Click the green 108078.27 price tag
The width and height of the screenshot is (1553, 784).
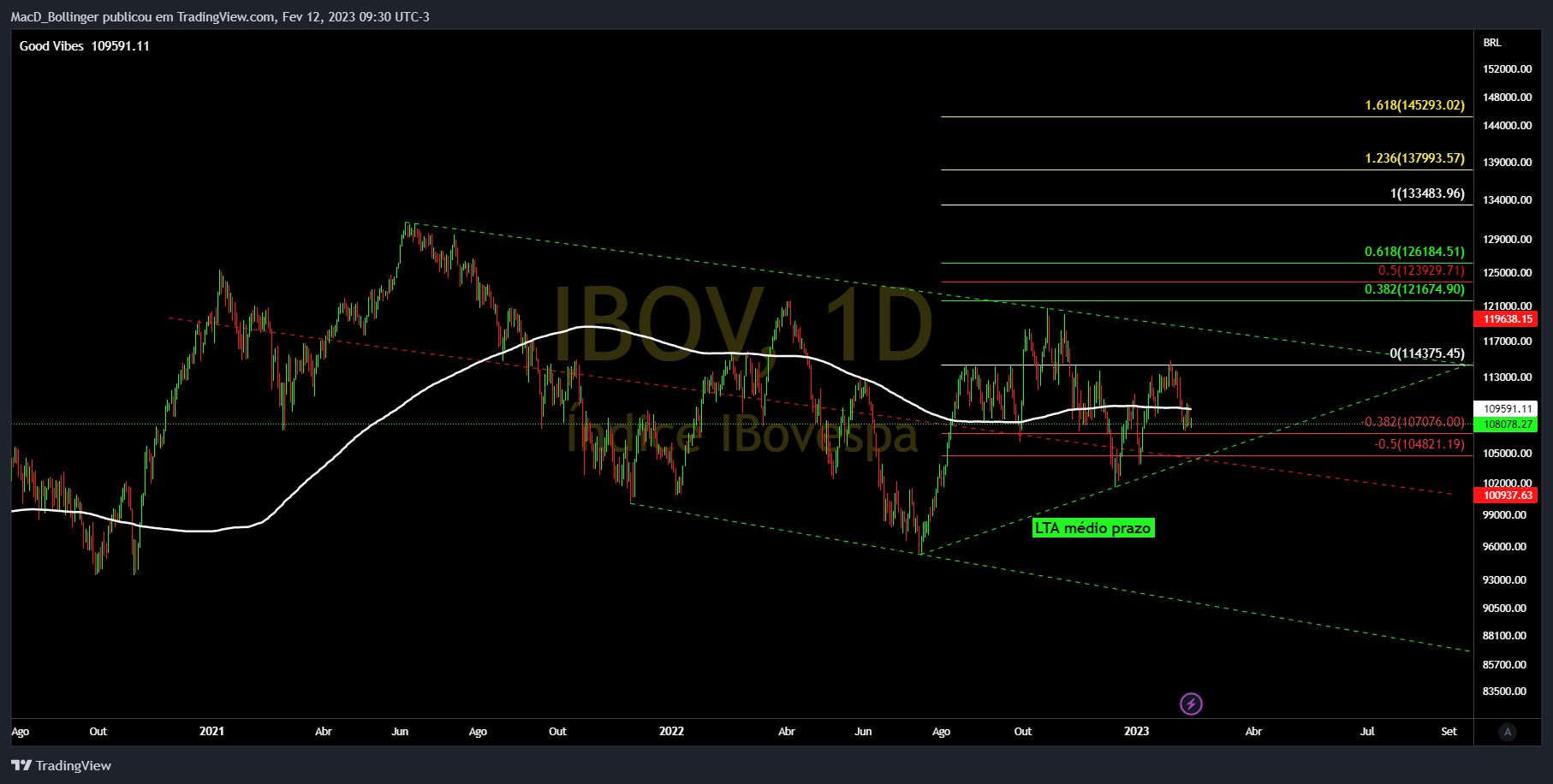(x=1506, y=425)
